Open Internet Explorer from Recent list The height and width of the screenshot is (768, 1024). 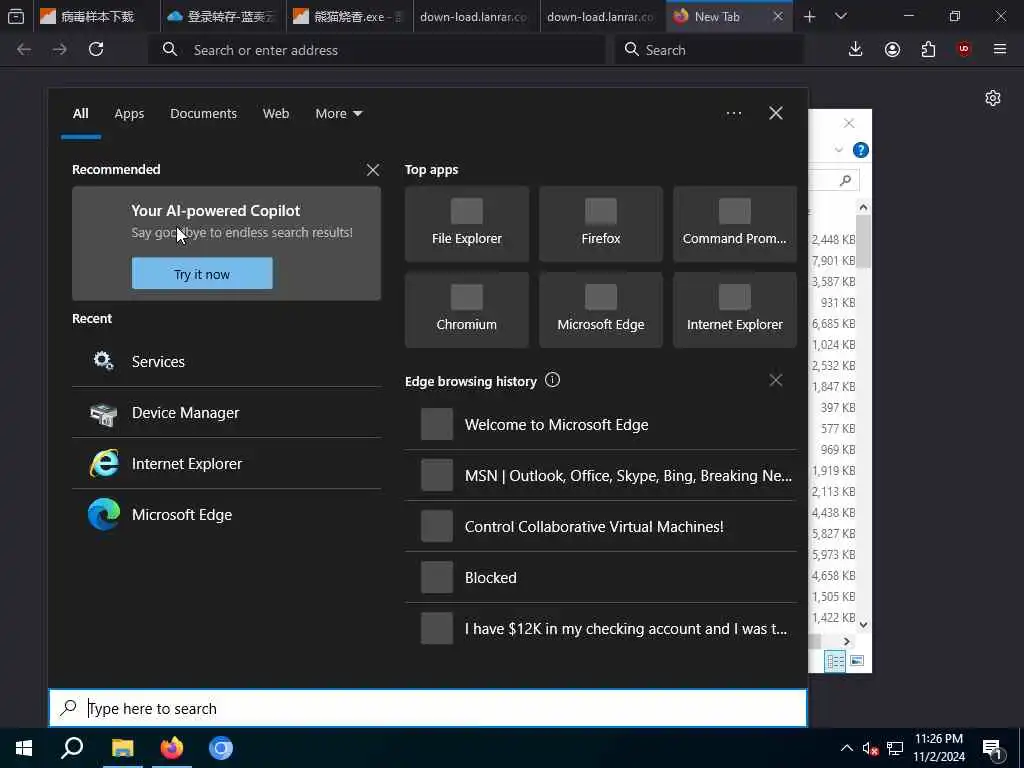[226, 464]
